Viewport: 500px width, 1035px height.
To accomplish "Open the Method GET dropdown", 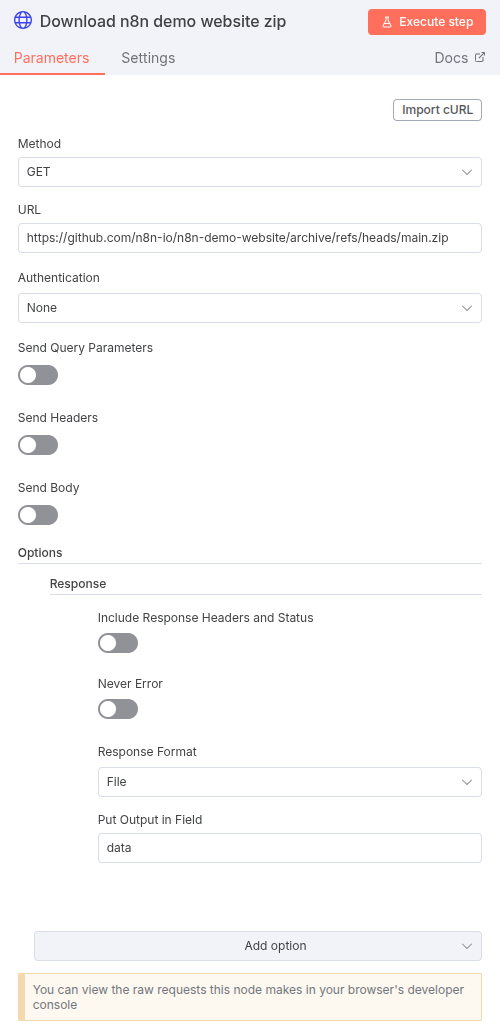I will (250, 172).
